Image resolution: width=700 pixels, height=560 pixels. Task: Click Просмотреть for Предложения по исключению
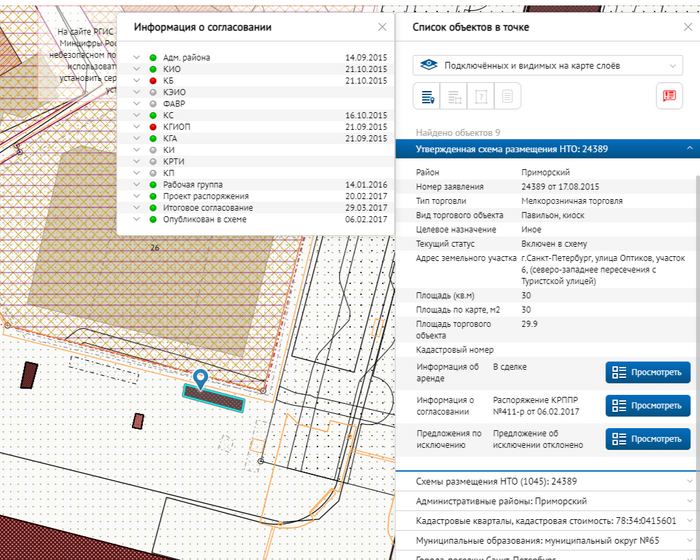pos(647,439)
